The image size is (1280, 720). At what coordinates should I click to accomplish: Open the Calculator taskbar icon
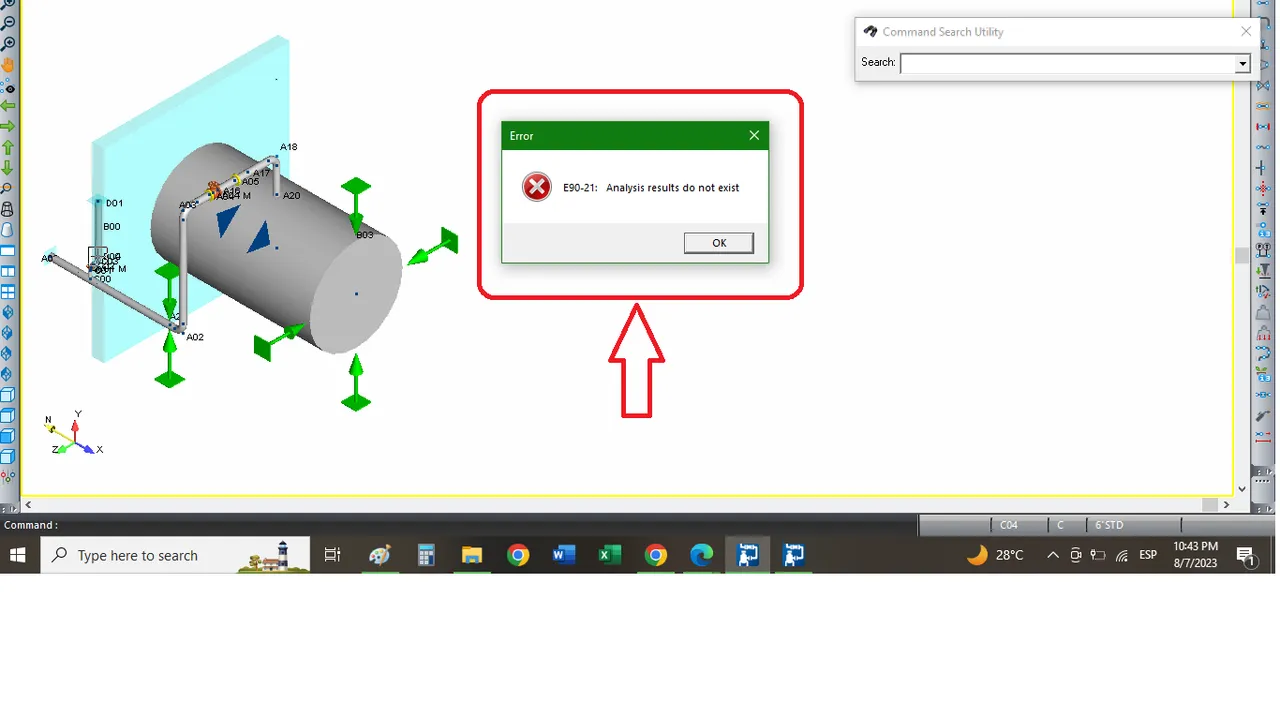(x=426, y=555)
